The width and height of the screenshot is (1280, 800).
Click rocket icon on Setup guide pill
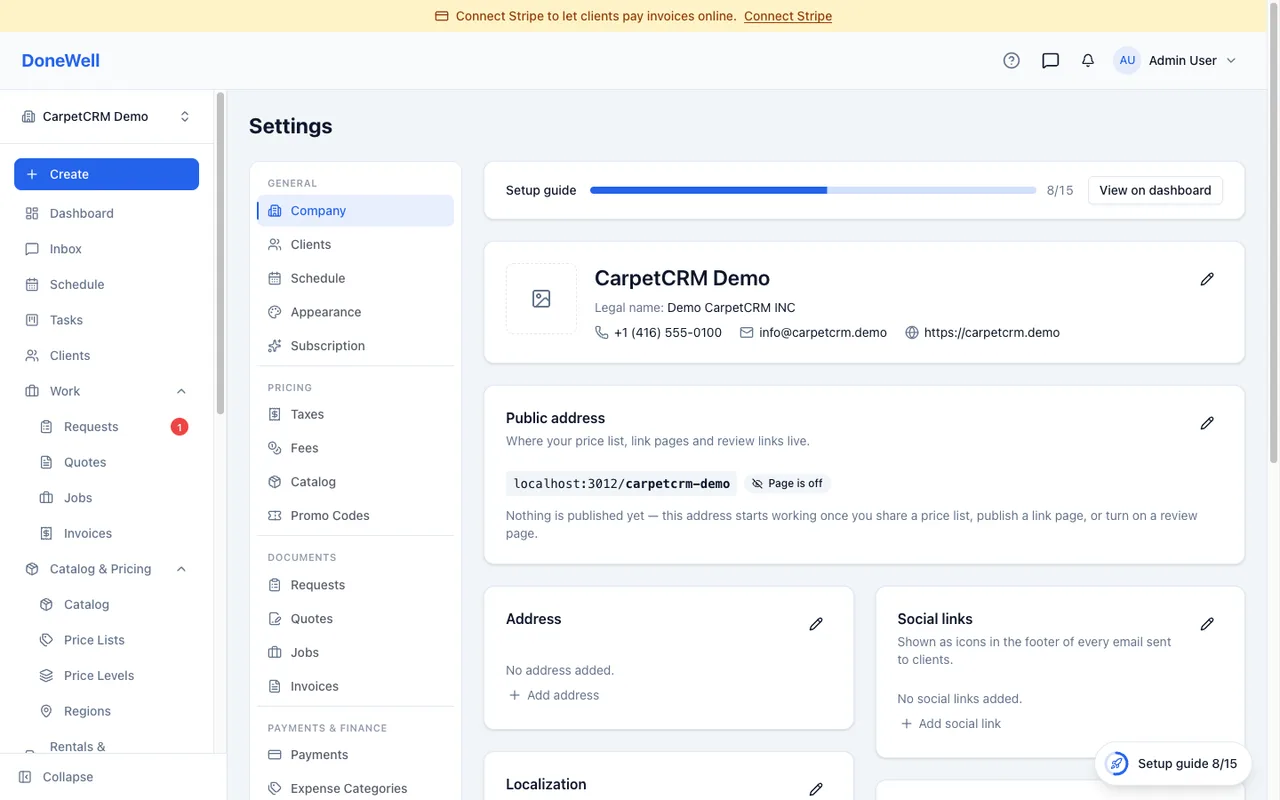(1116, 764)
